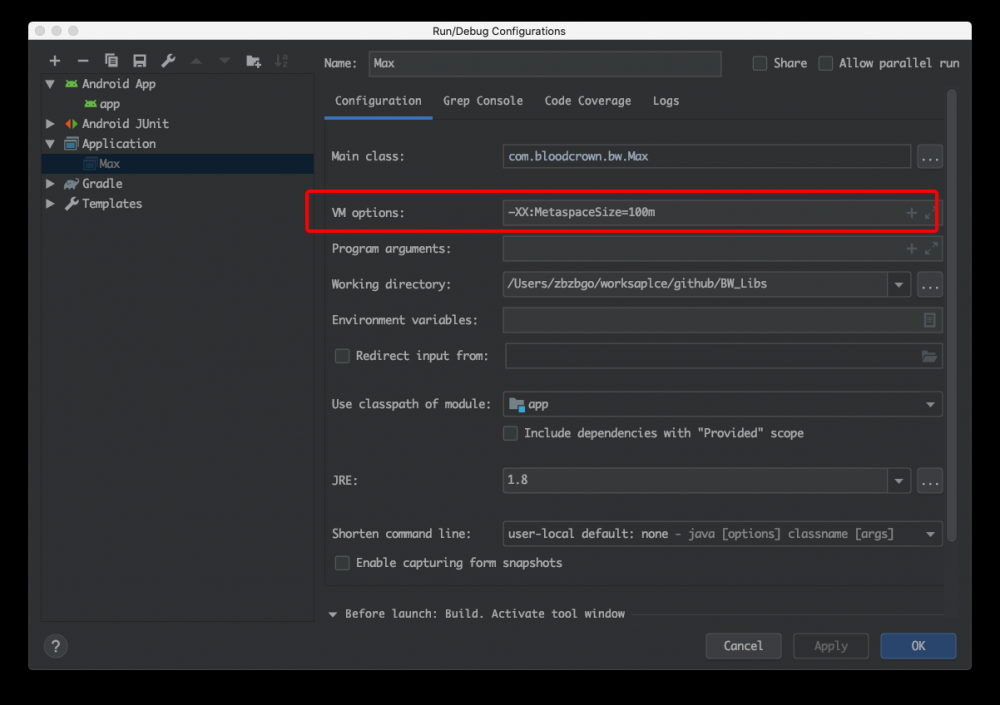Open the edit templates wrench icon
Image resolution: width=1000 pixels, height=705 pixels.
168,61
